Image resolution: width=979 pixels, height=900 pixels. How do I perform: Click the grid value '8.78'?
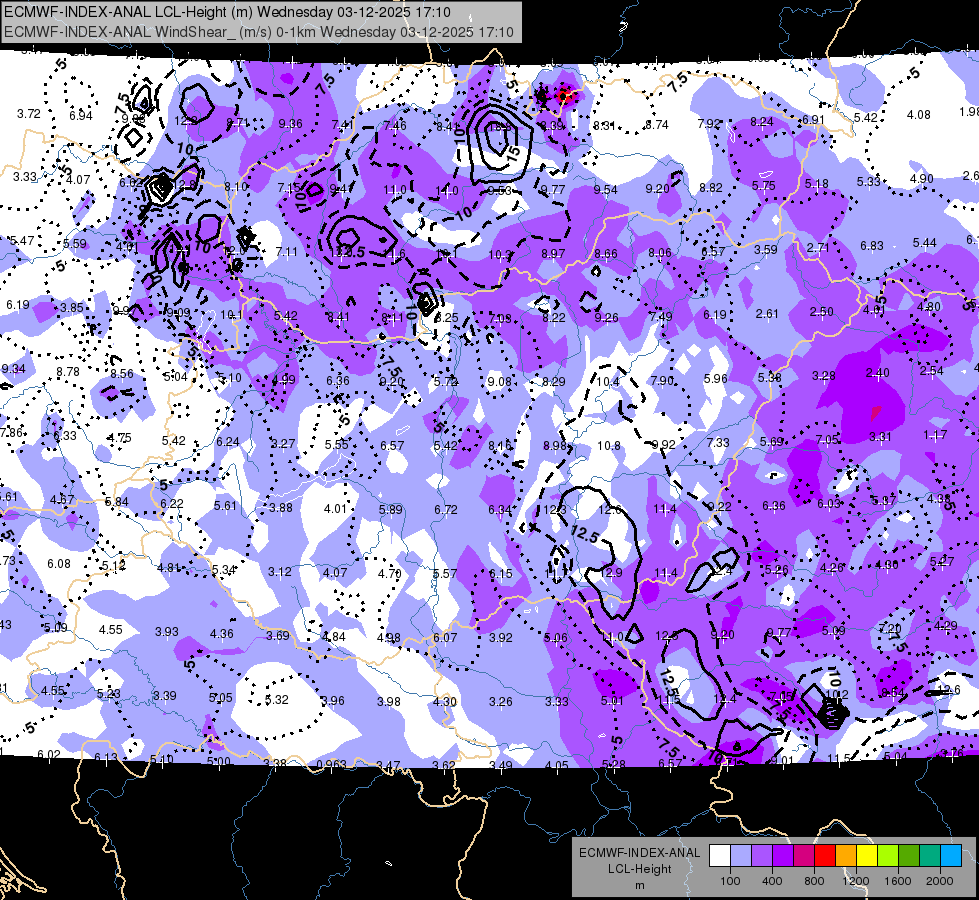click(67, 372)
